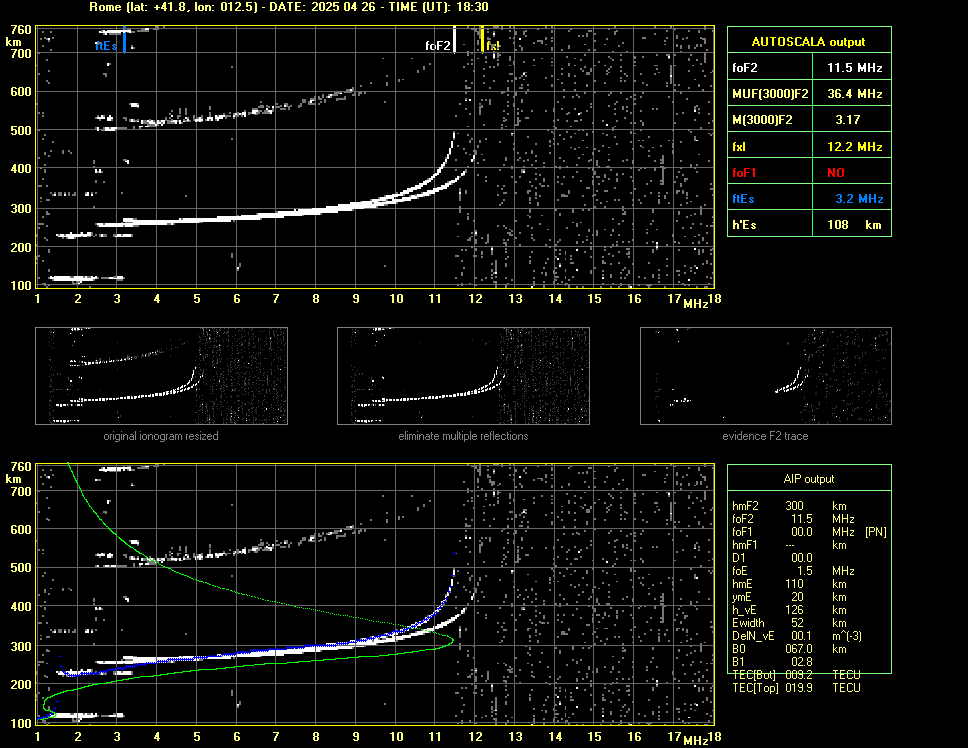The width and height of the screenshot is (968, 748).
Task: Click the 'AIP output' header
Action: 809,479
